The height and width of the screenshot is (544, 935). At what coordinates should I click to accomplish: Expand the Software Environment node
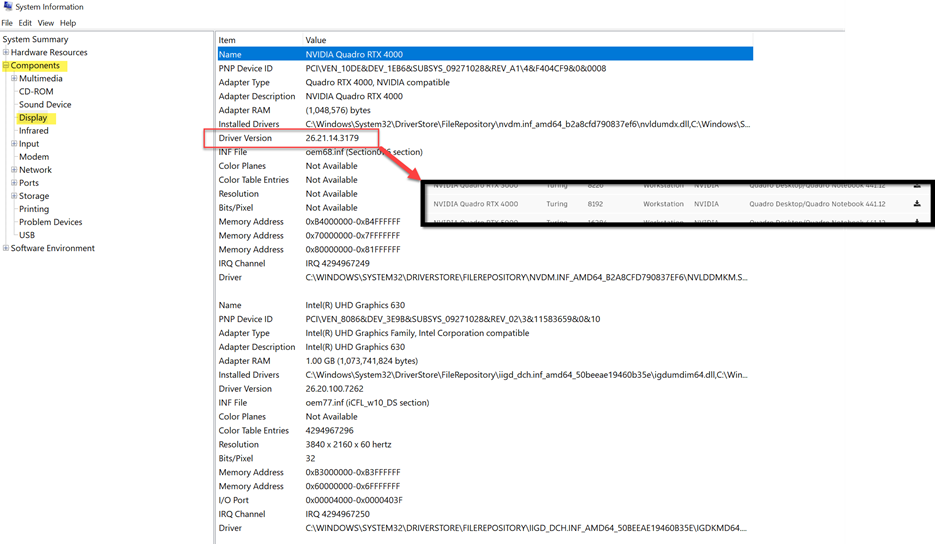point(6,248)
